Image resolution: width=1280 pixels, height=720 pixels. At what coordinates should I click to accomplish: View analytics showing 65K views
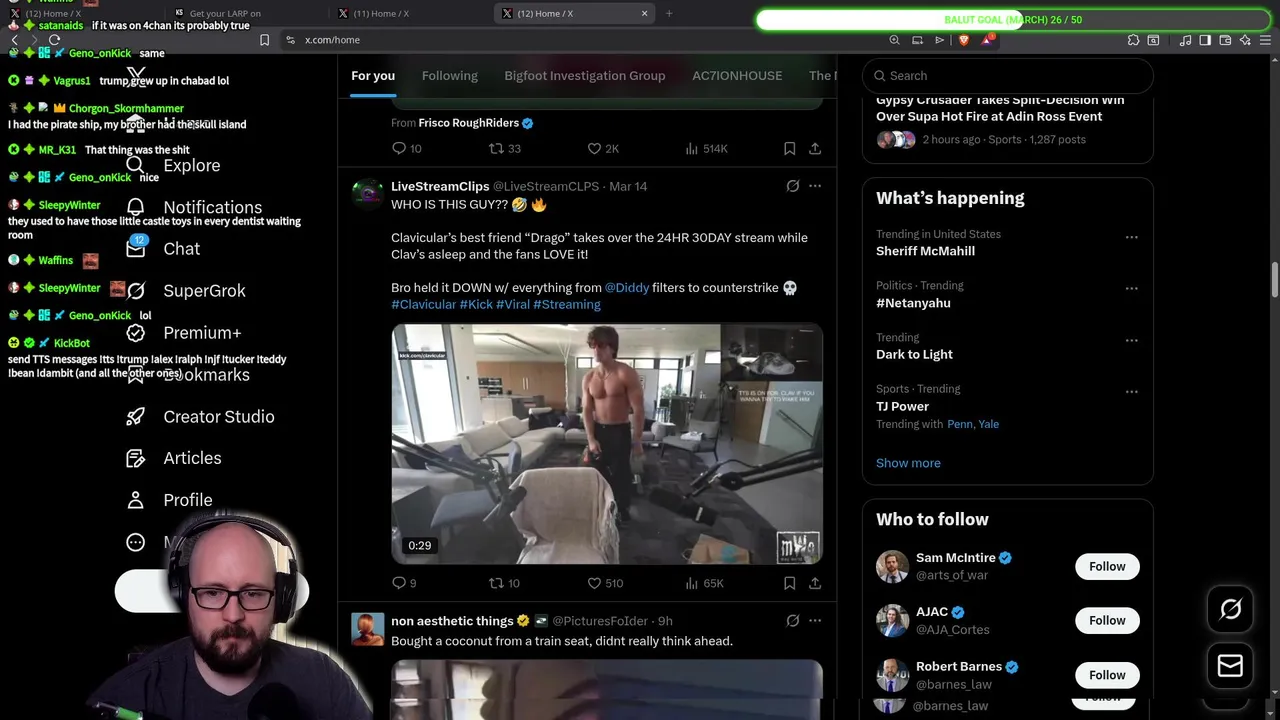(704, 583)
